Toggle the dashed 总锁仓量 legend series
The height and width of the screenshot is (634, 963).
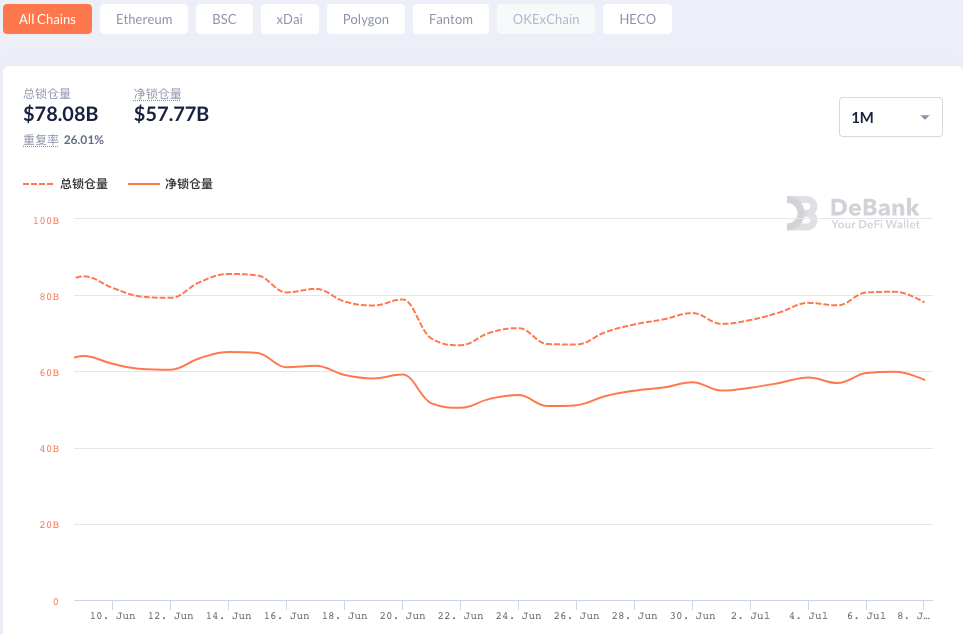coord(66,184)
